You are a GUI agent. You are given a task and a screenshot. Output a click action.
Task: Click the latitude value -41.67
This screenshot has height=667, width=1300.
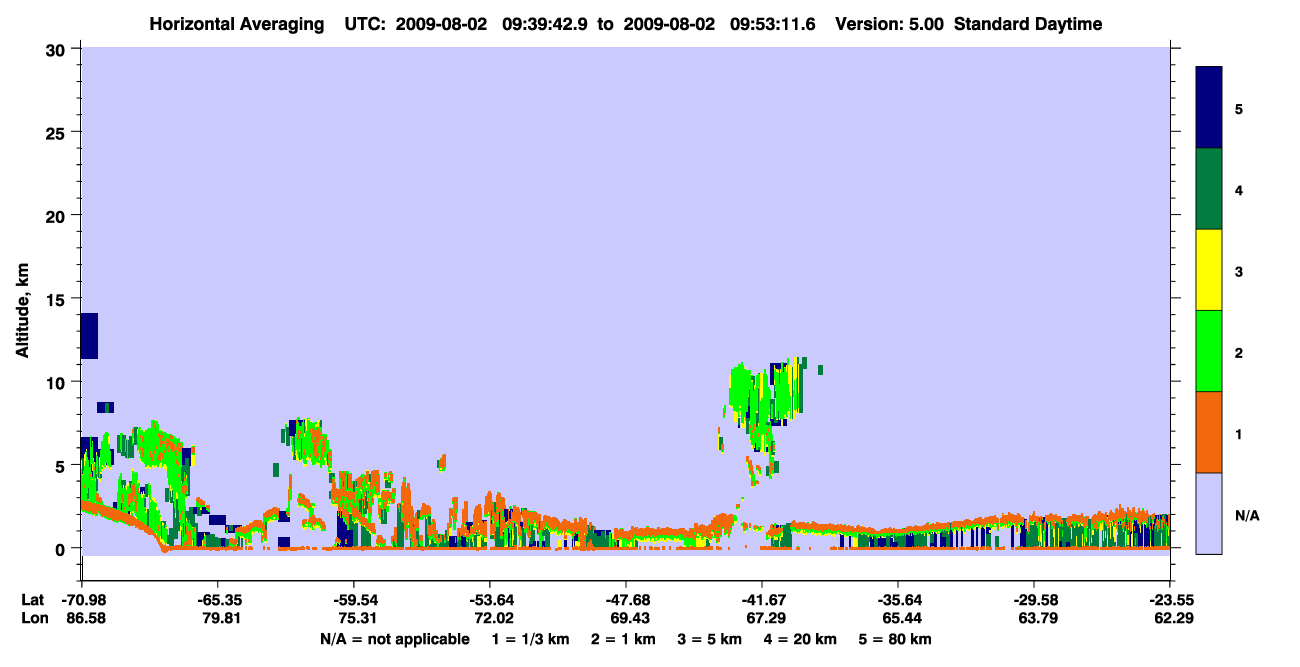point(762,600)
